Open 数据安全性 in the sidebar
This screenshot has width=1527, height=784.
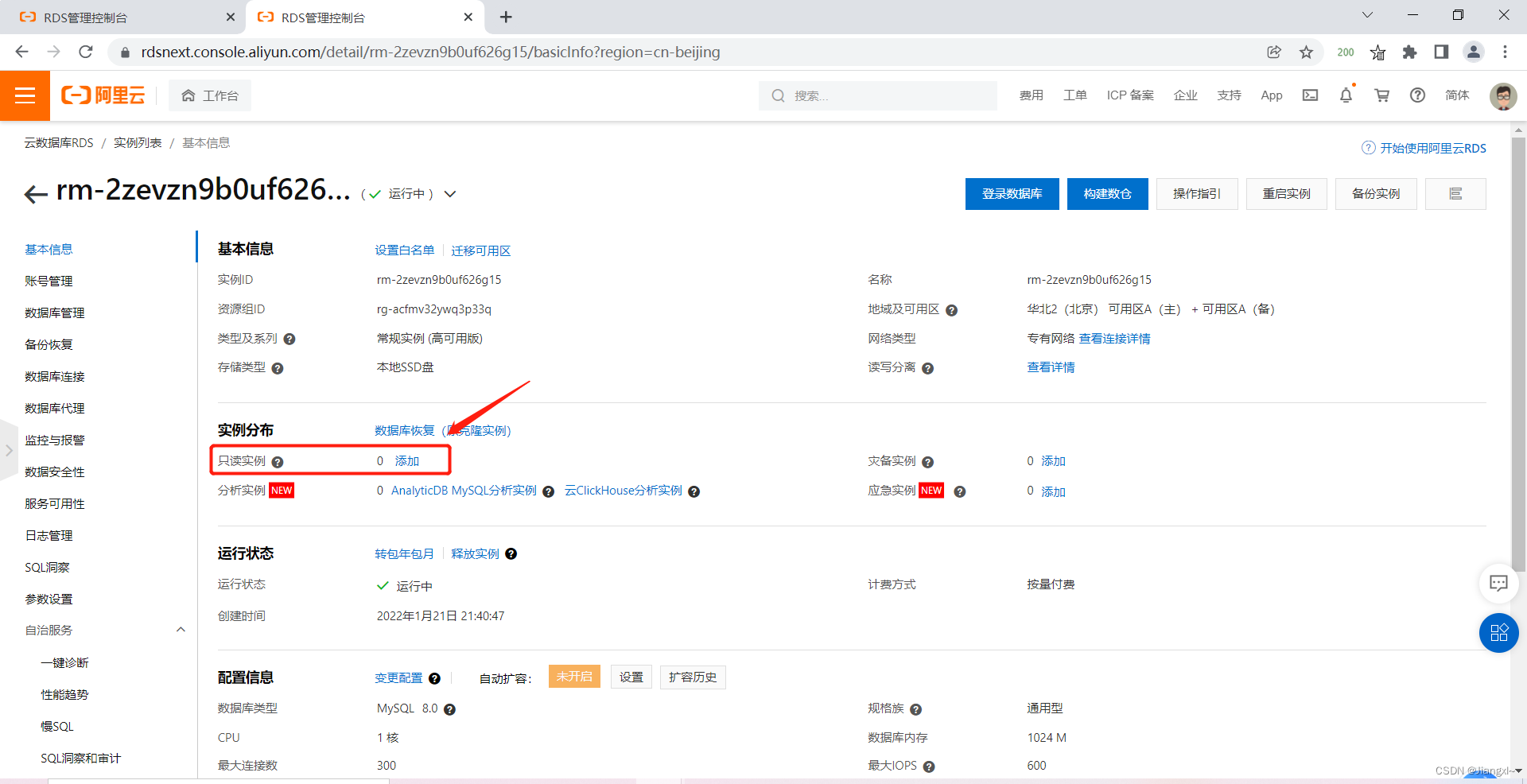[x=54, y=472]
